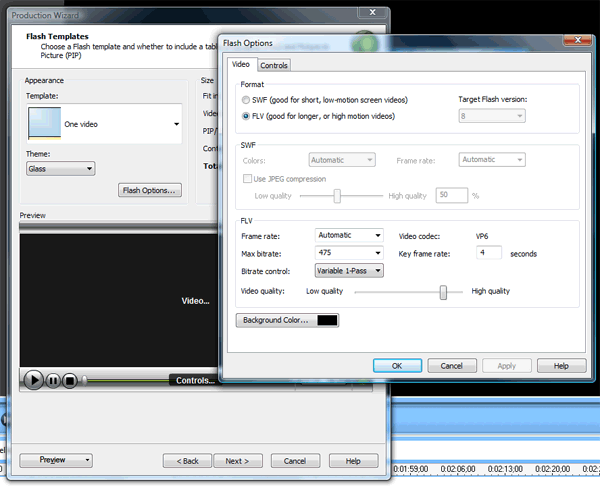
Task: Switch to the Controls tab
Action: 274,65
